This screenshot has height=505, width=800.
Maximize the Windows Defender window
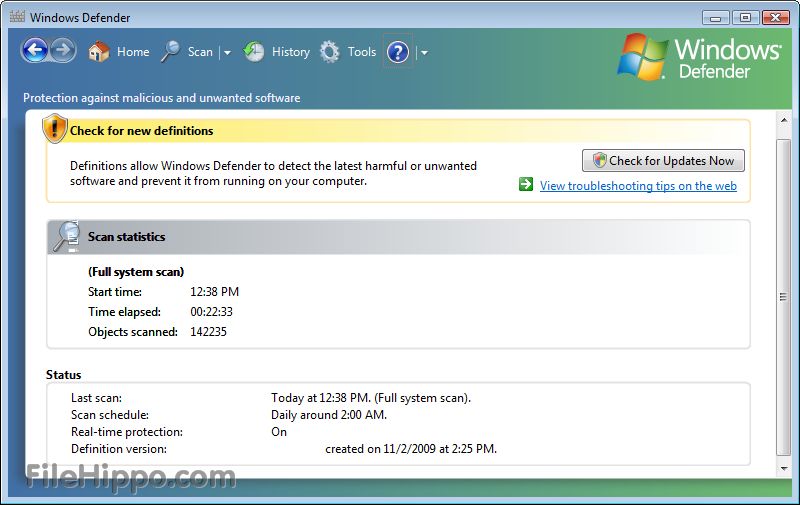tap(745, 18)
